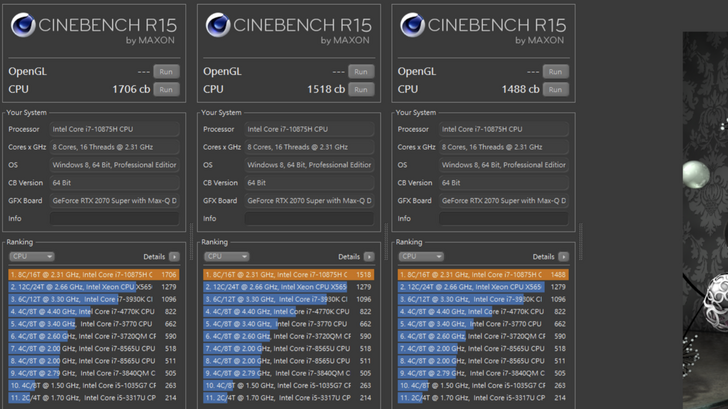Image resolution: width=728 pixels, height=409 pixels.
Task: Open the CPU ranking dropdown in the right panel
Action: 420,257
